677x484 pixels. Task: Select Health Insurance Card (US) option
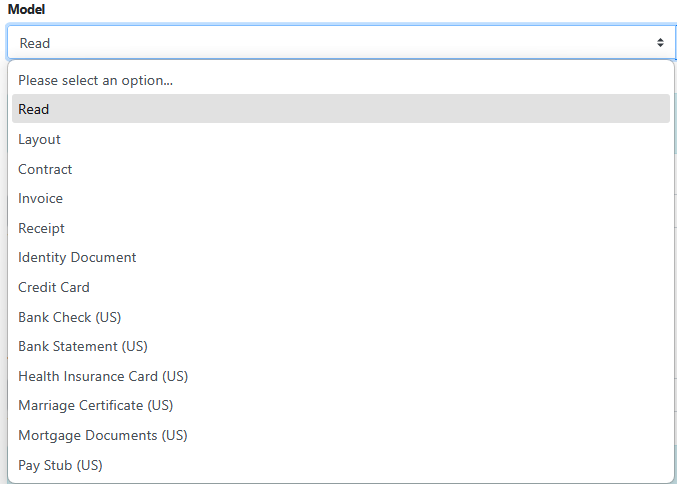[103, 376]
